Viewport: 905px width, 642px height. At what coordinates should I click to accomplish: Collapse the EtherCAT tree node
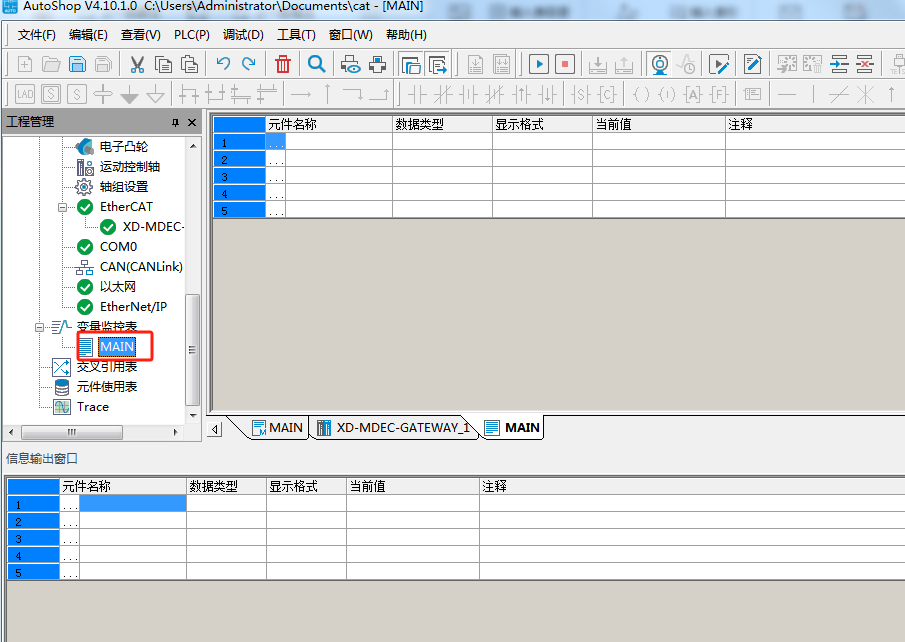point(62,207)
